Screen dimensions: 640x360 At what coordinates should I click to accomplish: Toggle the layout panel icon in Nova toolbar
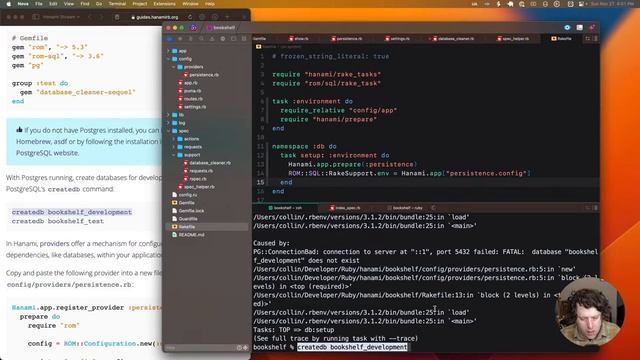(x=580, y=27)
